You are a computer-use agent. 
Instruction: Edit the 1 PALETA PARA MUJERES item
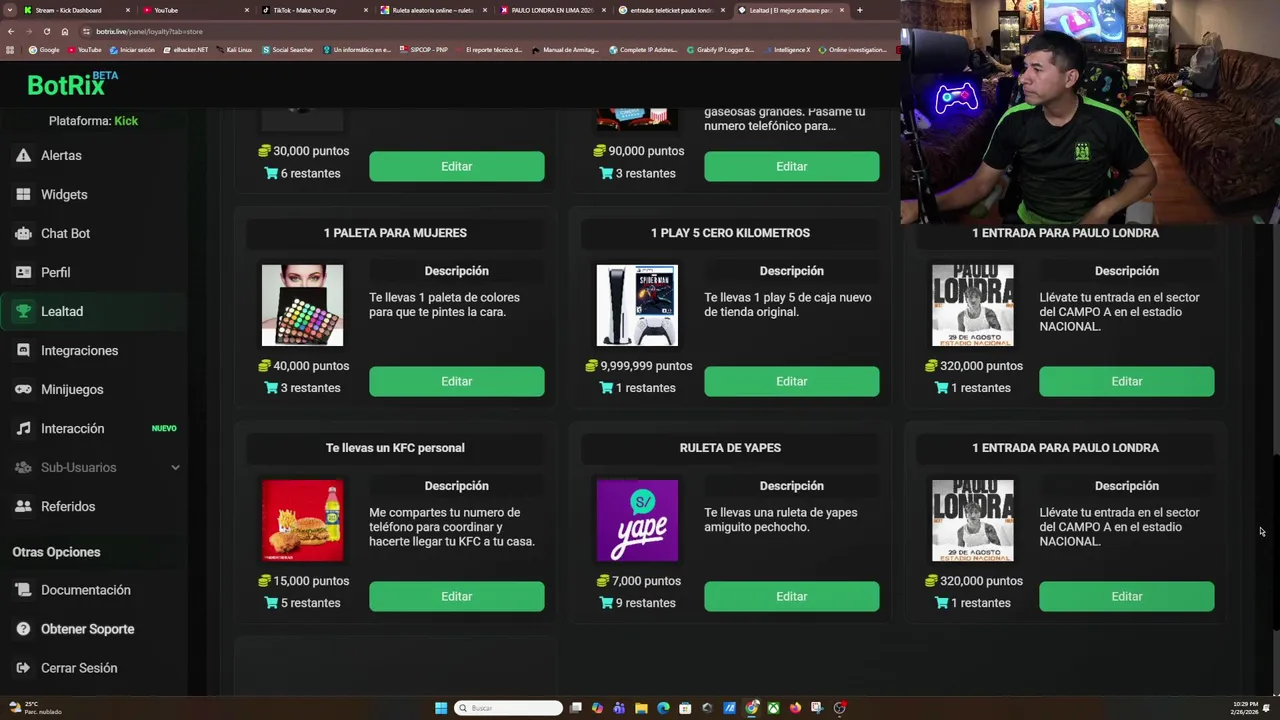(x=456, y=381)
